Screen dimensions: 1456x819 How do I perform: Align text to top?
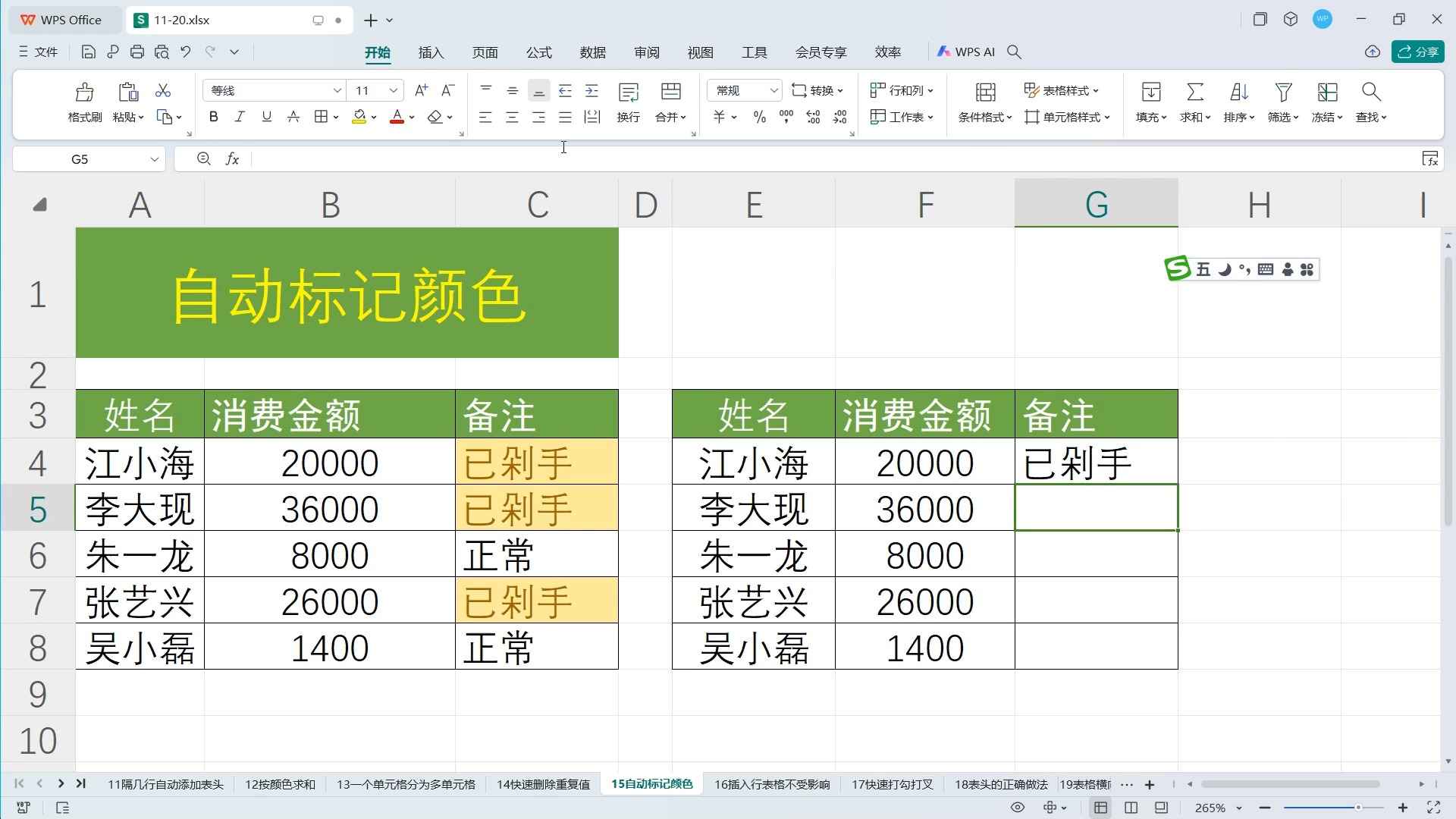point(486,91)
